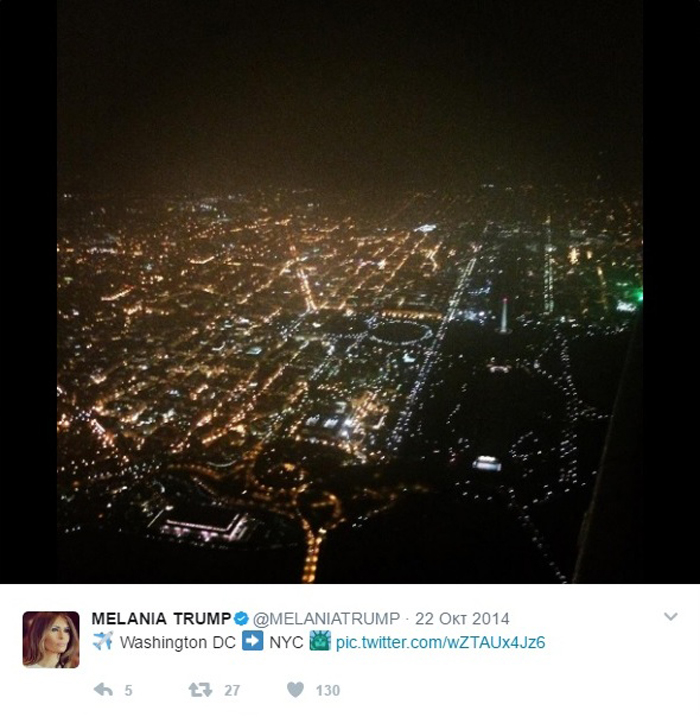
Task: Open the tweet's 22 Окт 2014 timestamp
Action: coord(462,619)
